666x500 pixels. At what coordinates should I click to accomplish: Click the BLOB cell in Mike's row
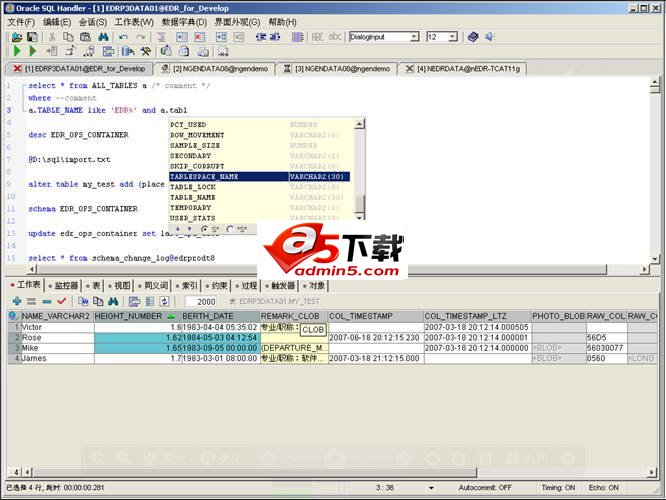[x=559, y=348]
